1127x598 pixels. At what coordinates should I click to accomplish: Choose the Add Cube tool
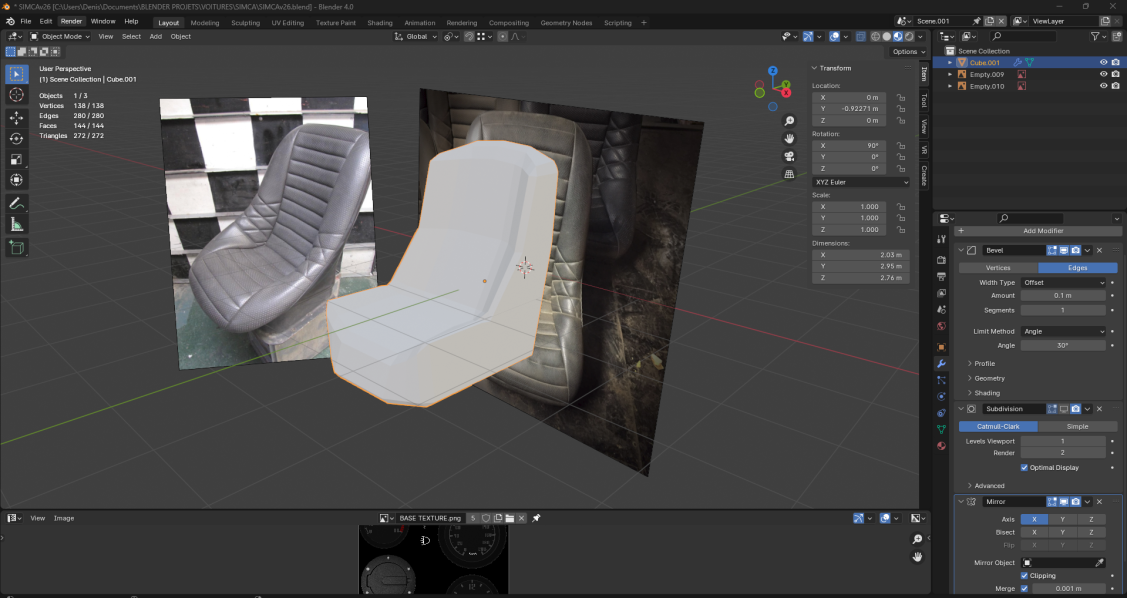pyautogui.click(x=16, y=247)
